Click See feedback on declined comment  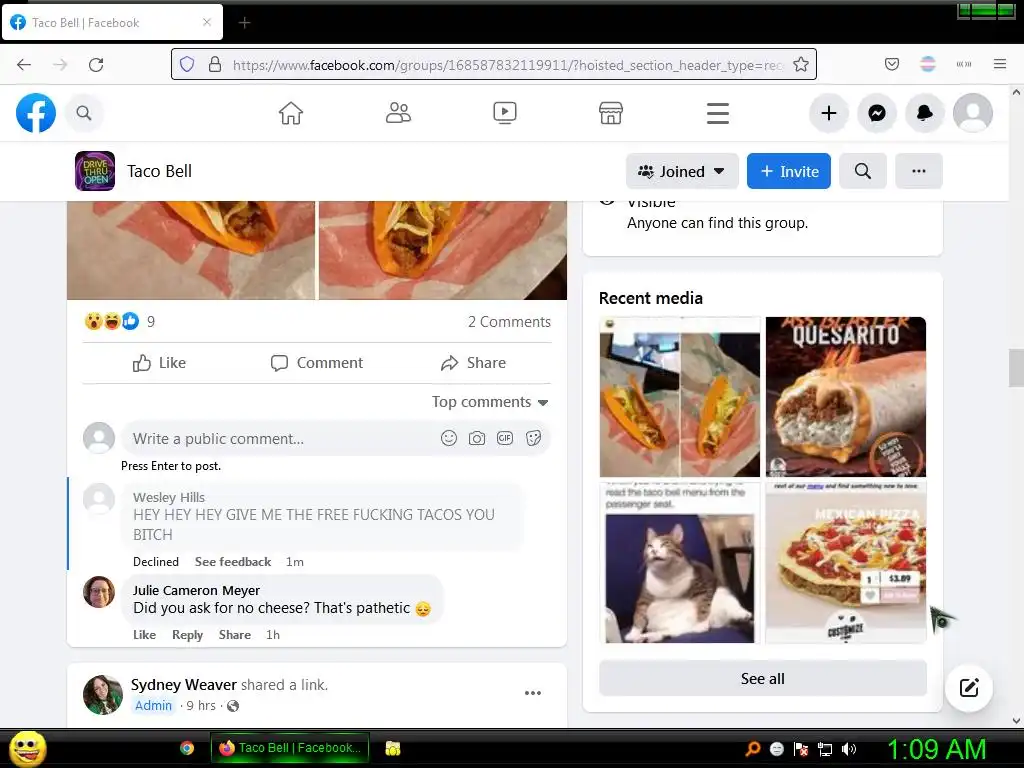232,562
